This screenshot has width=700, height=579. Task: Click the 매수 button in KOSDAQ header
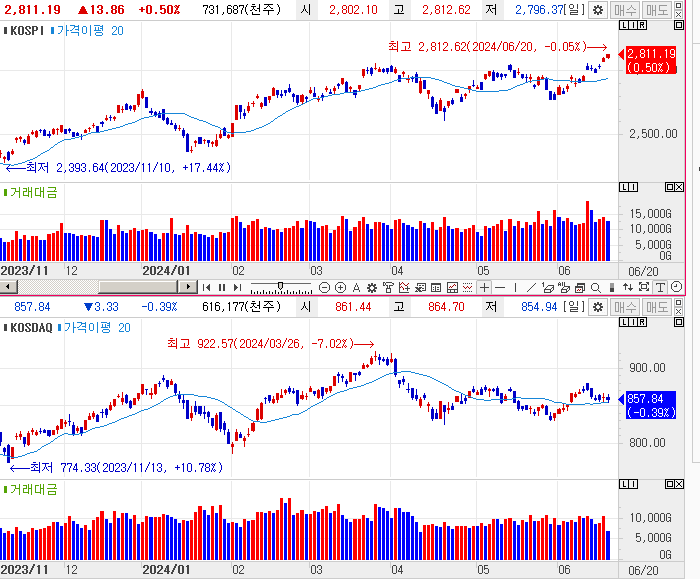[x=624, y=307]
